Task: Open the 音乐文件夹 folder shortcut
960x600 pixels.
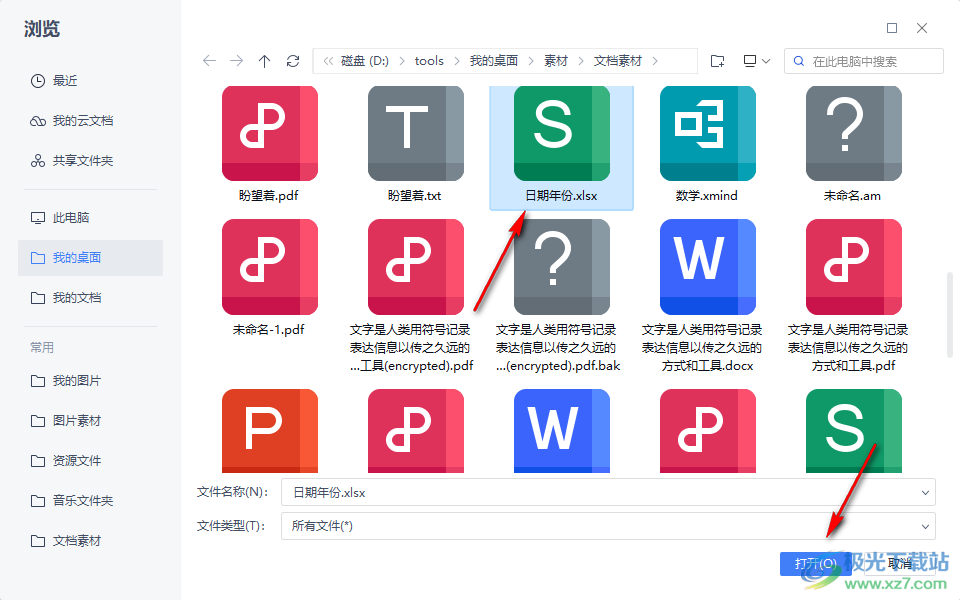Action: tap(91, 501)
